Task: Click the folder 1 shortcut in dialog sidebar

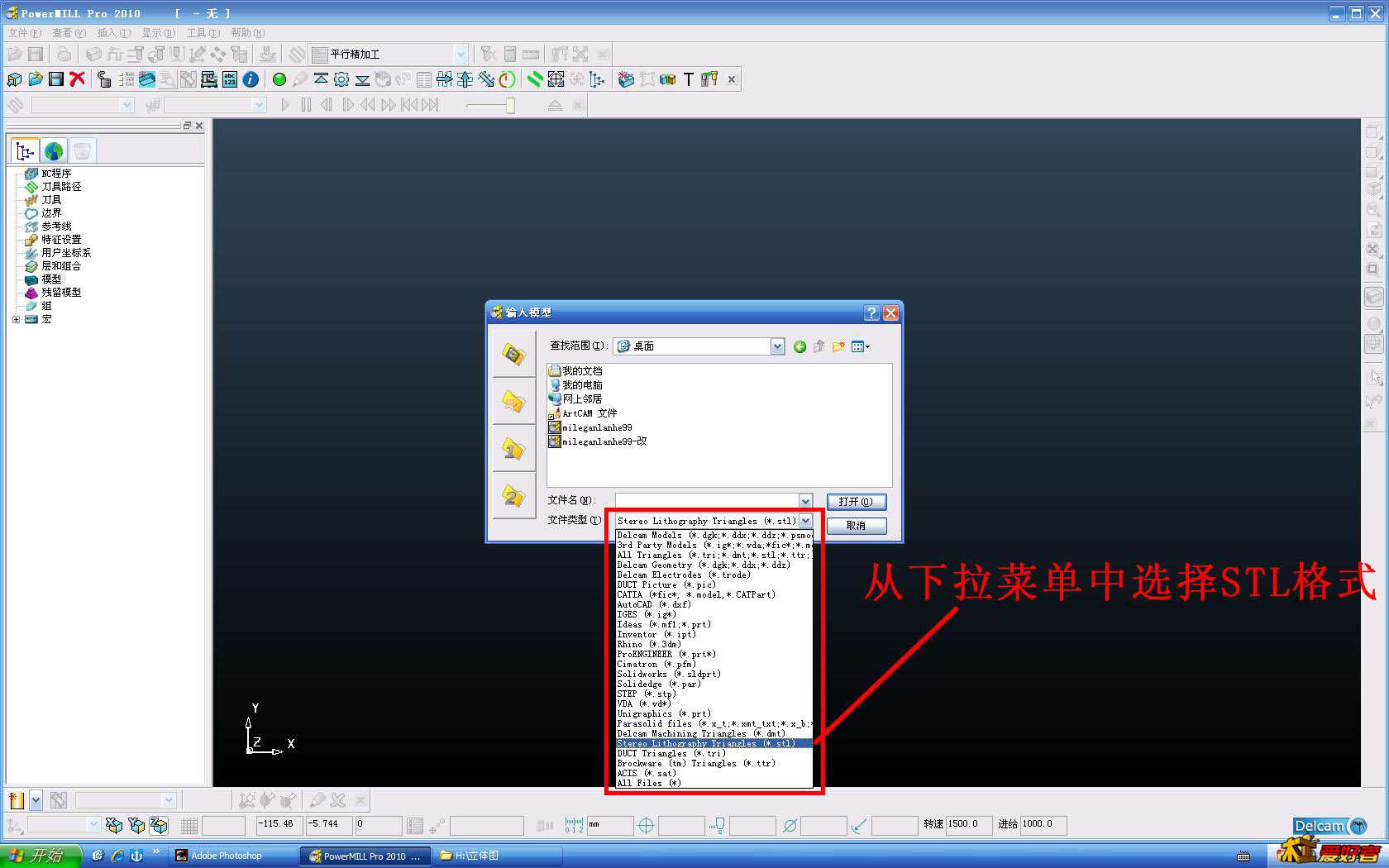Action: [513, 449]
